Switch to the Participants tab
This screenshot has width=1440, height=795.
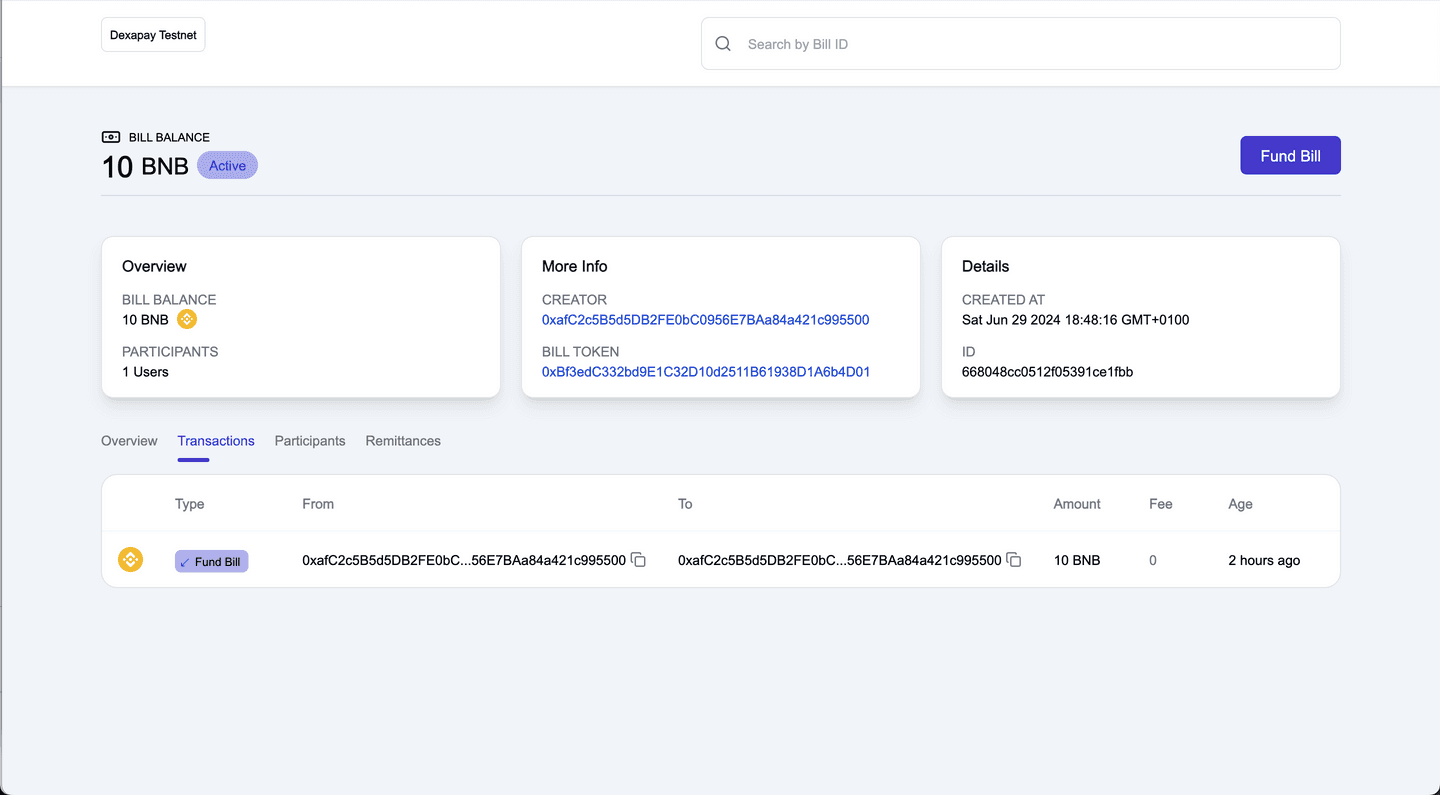(310, 441)
